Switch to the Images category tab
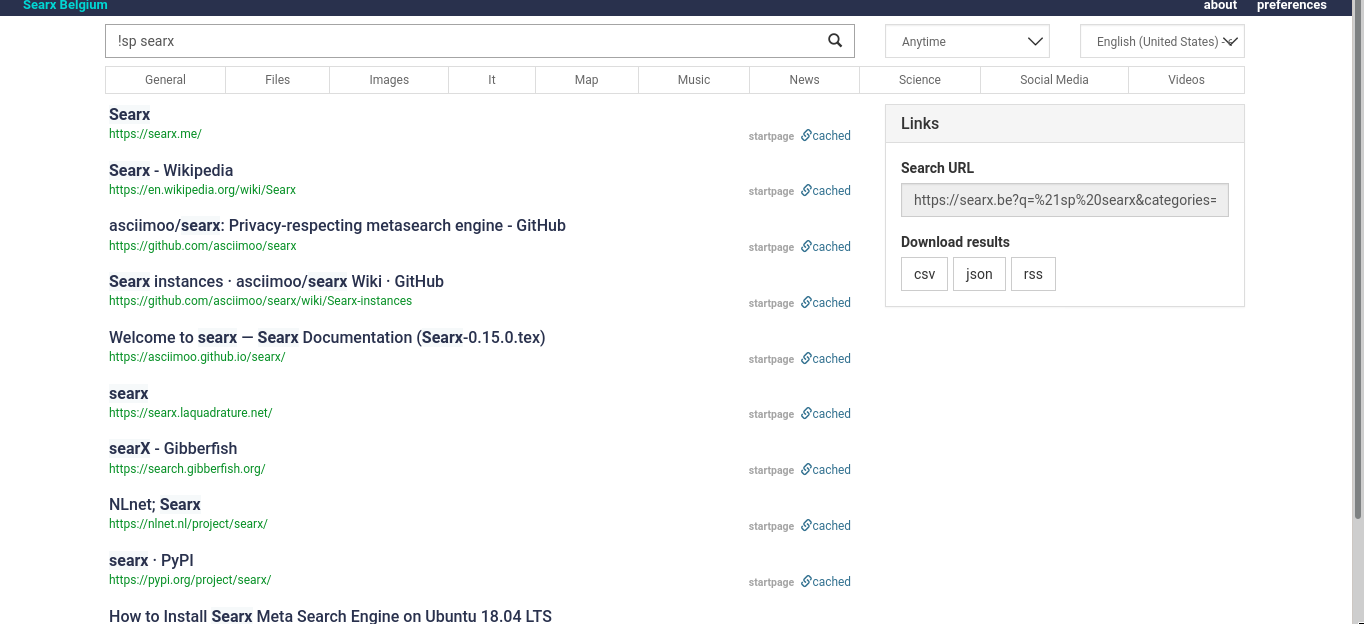Screen dimensions: 1364x624 (388, 79)
